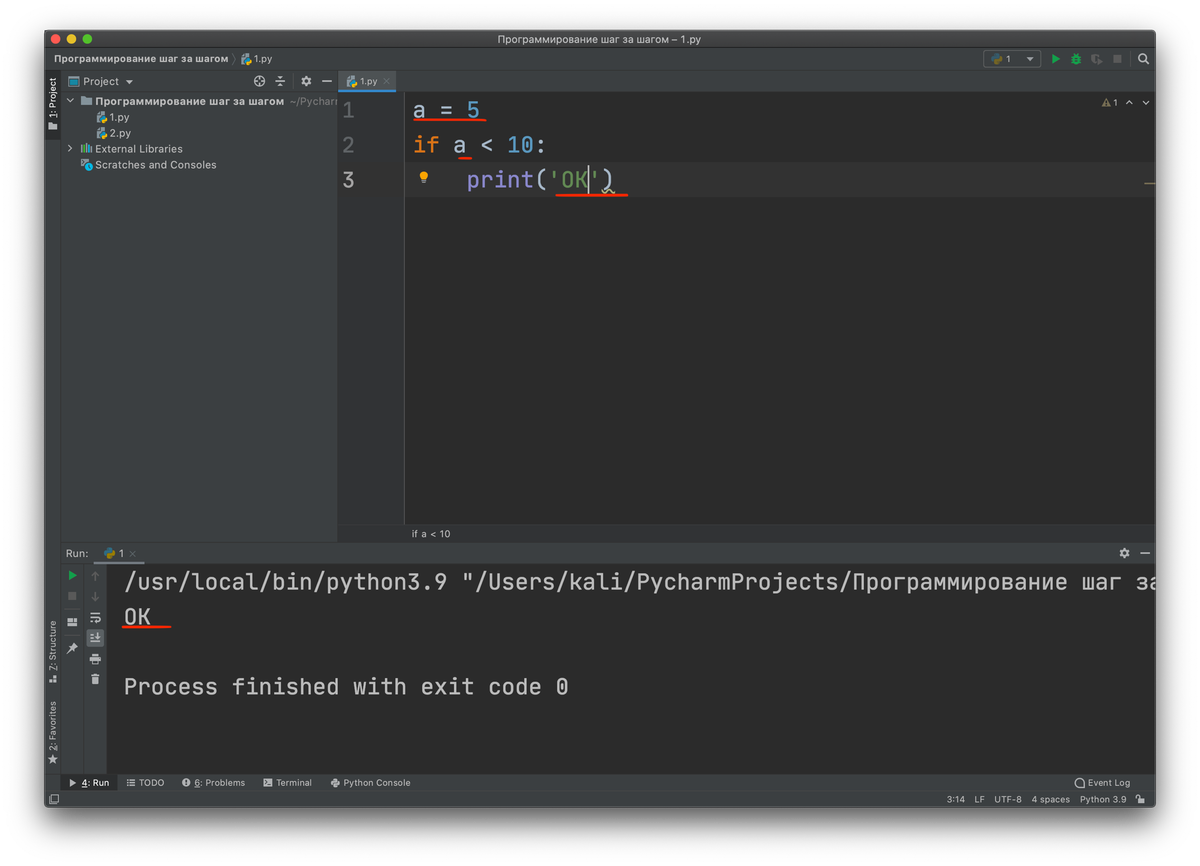Open Run panel settings gear
The height and width of the screenshot is (866, 1200).
pos(1124,553)
